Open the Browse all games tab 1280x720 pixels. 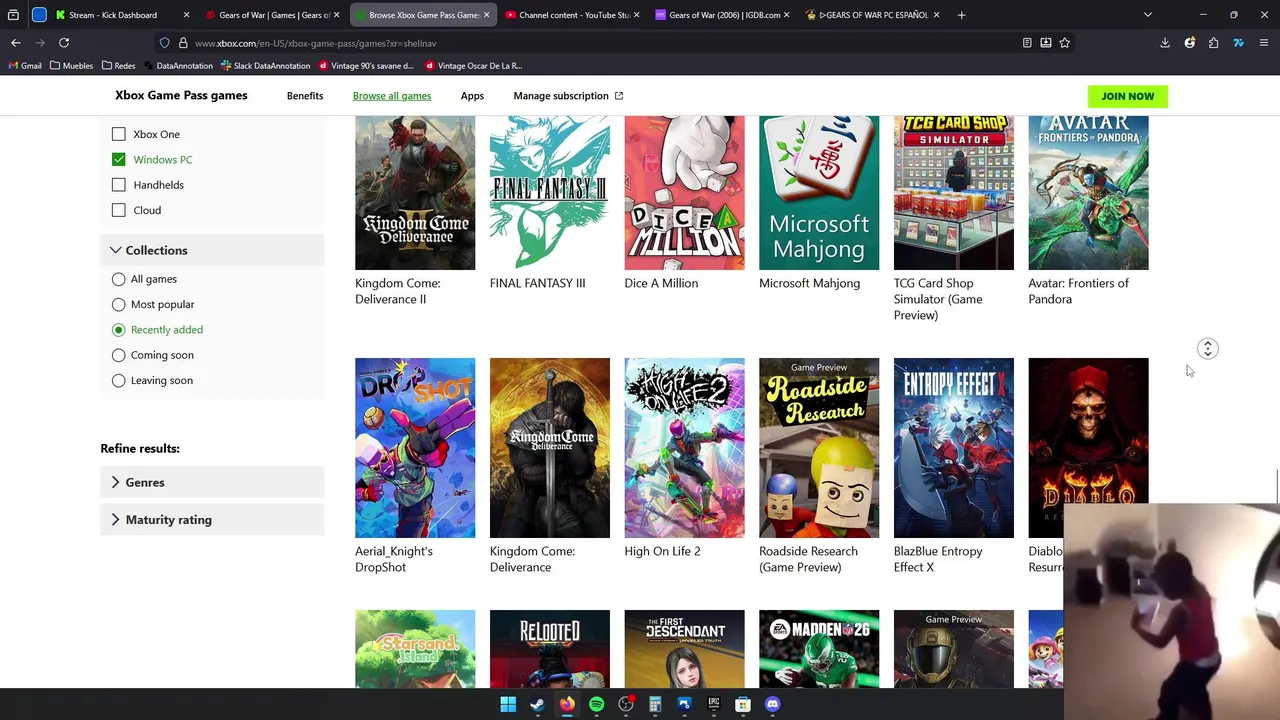[392, 96]
